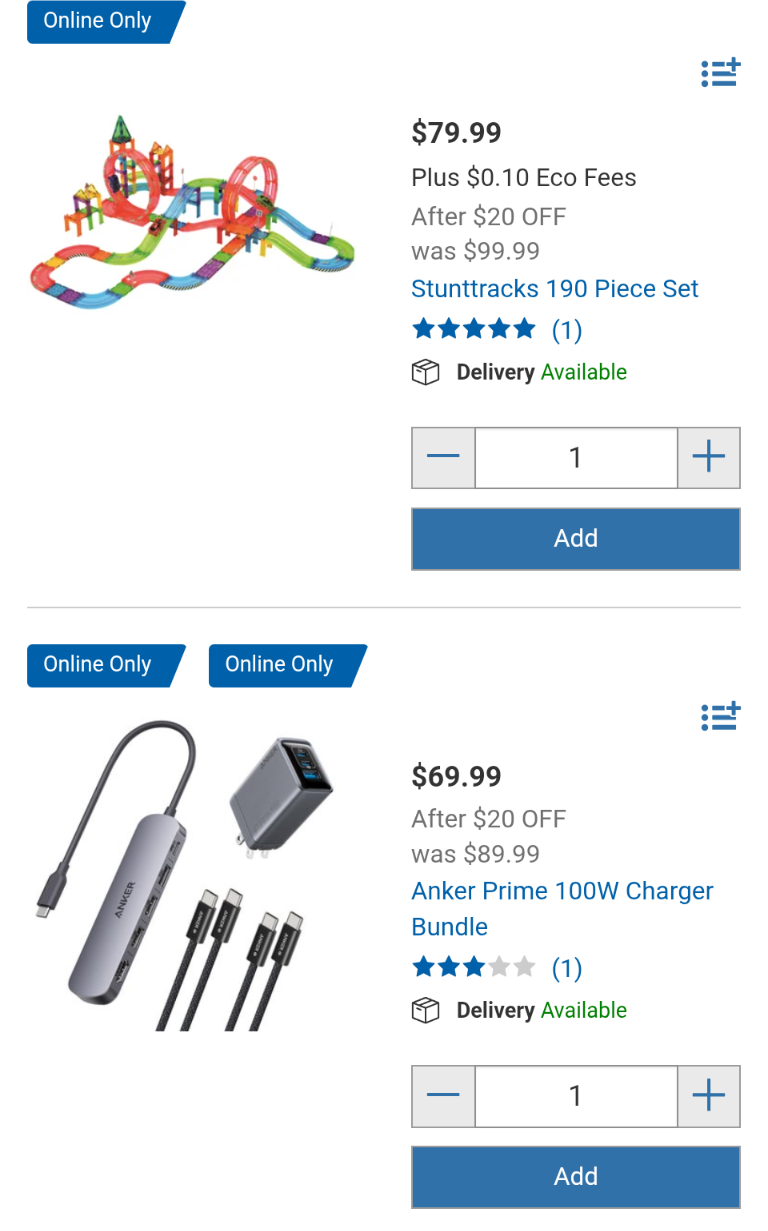Click the delivery box icon for Stunttracks
Screen dimensions: 768x1231
(426, 372)
